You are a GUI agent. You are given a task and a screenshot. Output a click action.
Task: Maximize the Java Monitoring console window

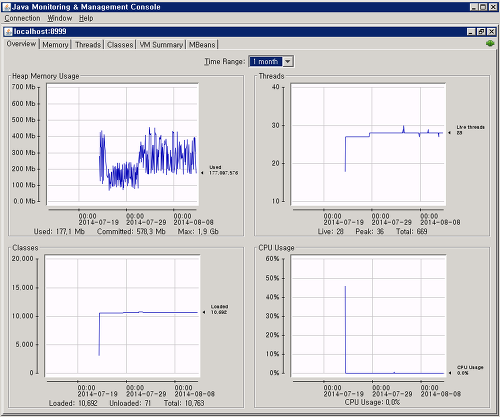click(x=483, y=7)
